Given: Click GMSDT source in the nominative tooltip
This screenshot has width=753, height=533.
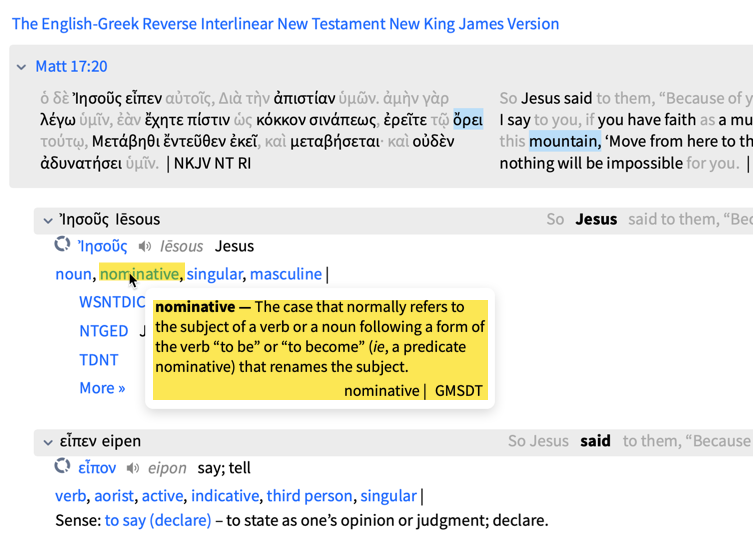Looking at the screenshot, I should [x=459, y=391].
